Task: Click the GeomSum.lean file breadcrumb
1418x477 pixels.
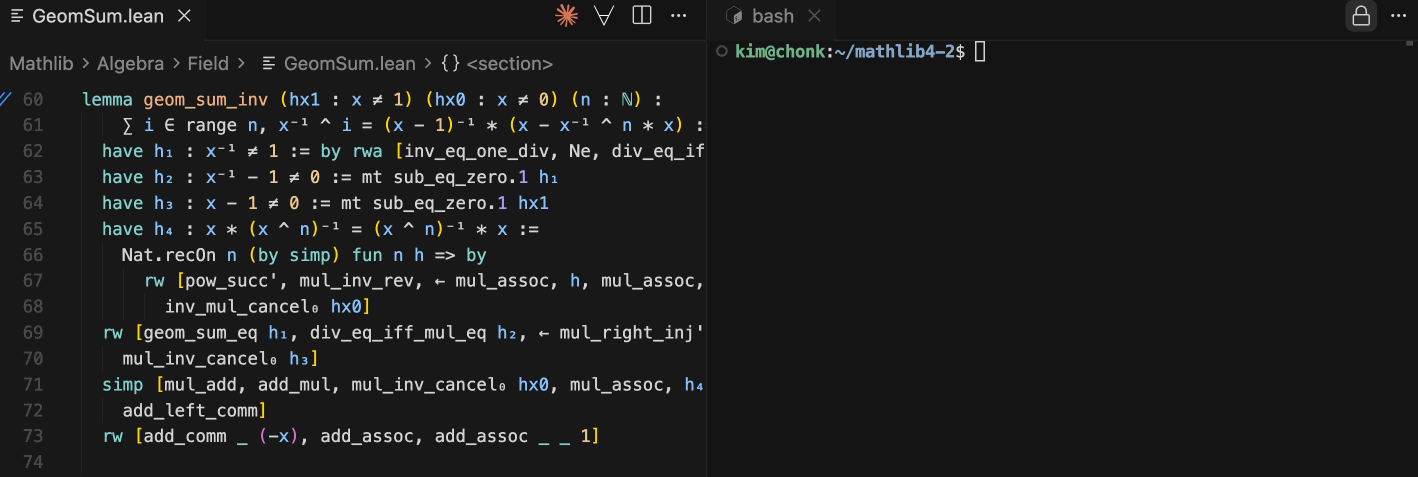Action: tap(349, 63)
